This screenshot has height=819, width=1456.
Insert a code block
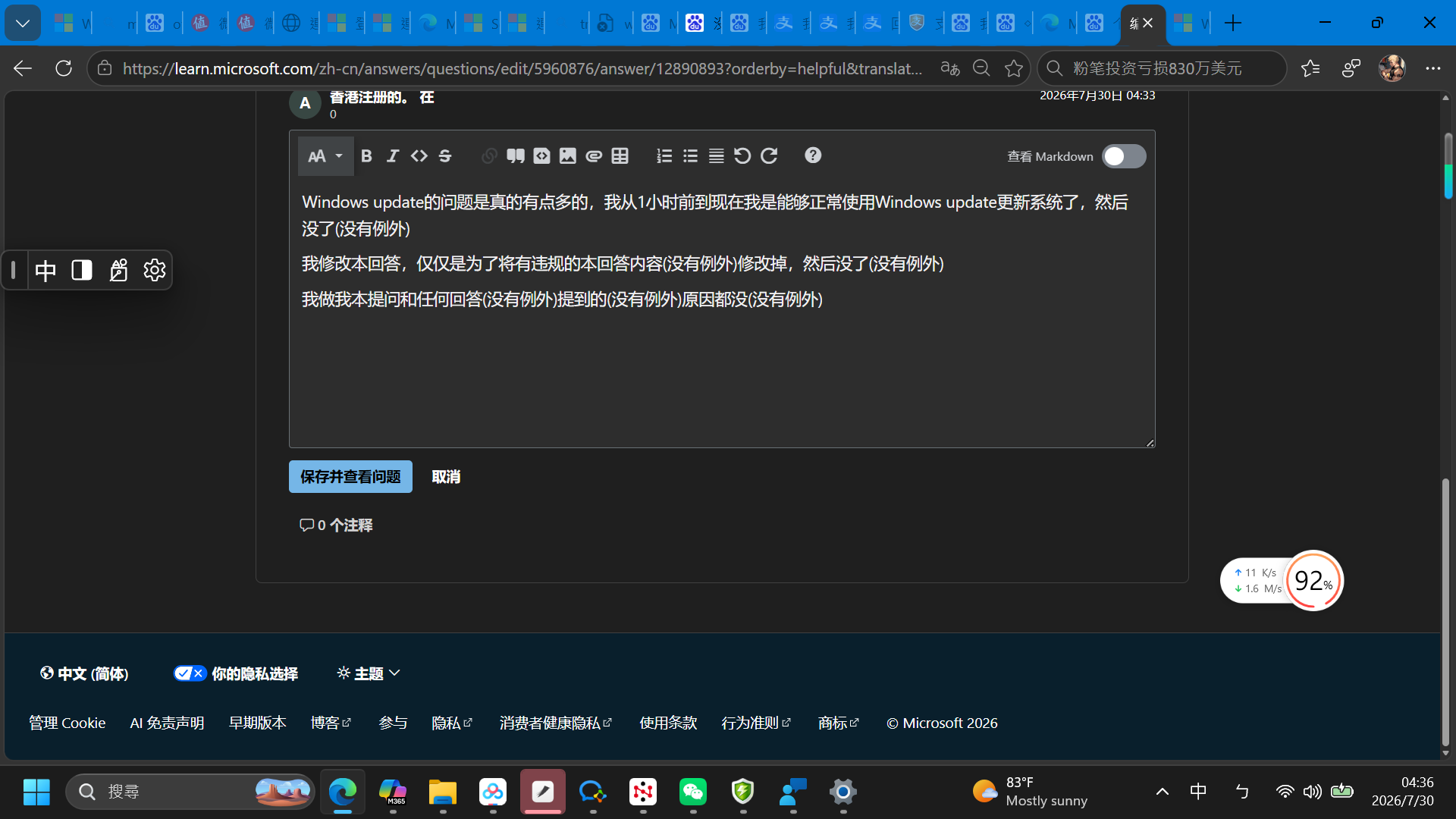(x=541, y=156)
